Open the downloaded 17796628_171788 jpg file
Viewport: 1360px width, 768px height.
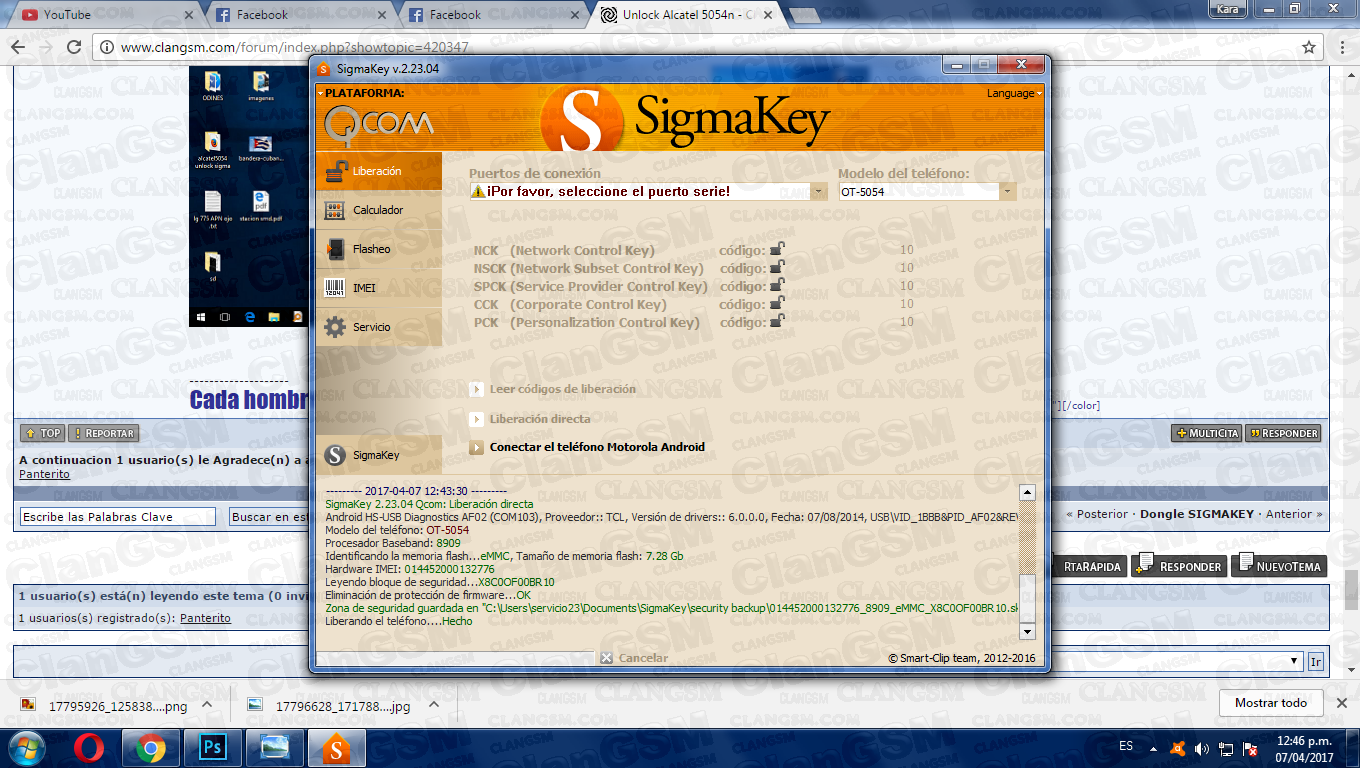coord(331,706)
